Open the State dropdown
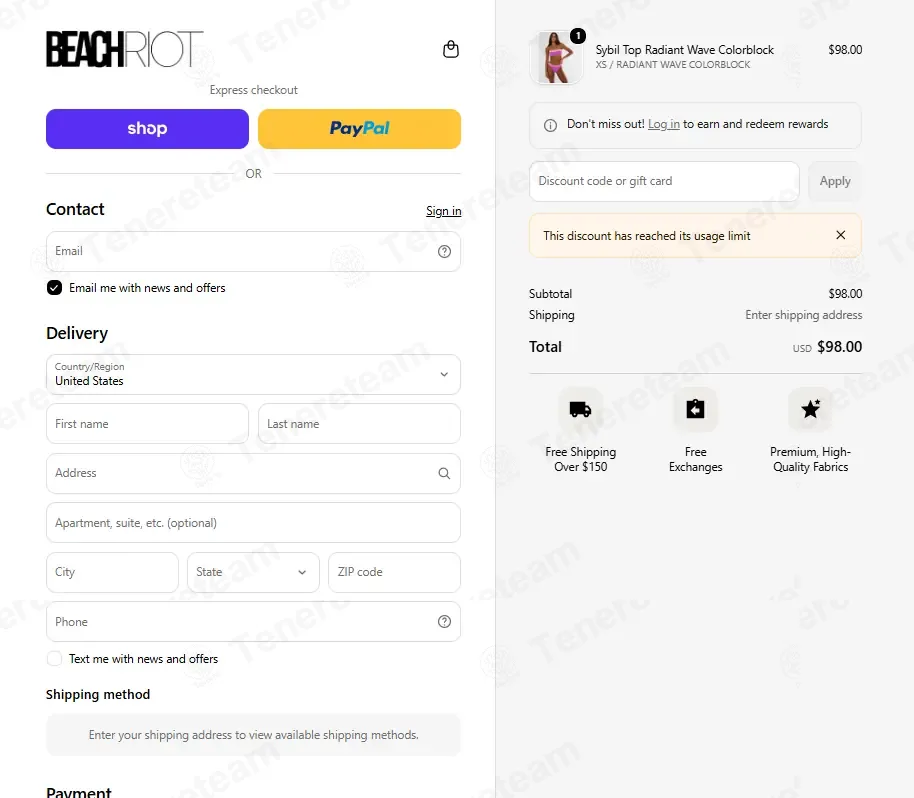This screenshot has width=914, height=798. click(253, 572)
